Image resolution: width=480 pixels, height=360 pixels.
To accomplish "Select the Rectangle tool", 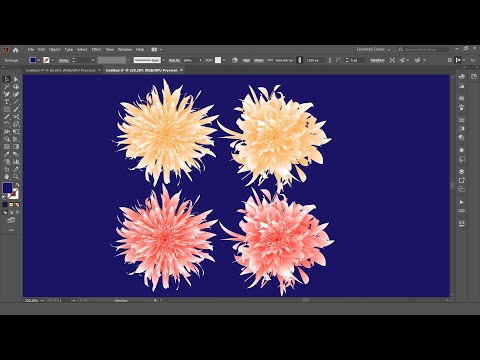I will (6, 109).
